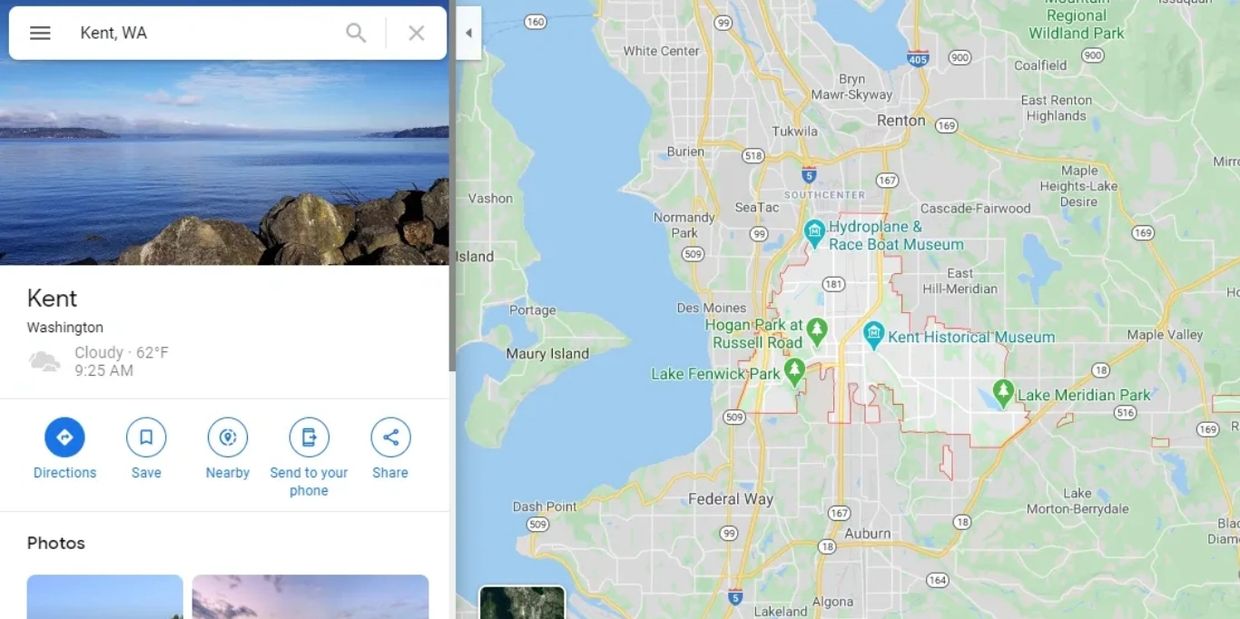Collapse the side panel using the arrow
Screen dimensions: 1240x619
point(469,33)
